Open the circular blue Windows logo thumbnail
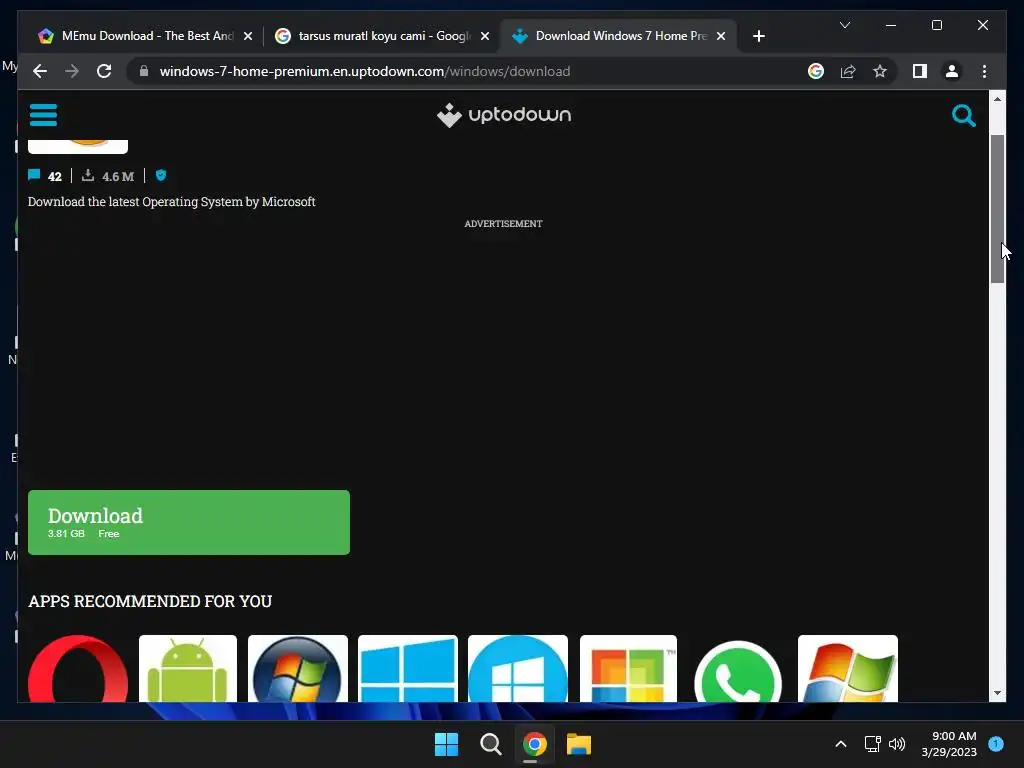The height and width of the screenshot is (768, 1024). pos(518,669)
